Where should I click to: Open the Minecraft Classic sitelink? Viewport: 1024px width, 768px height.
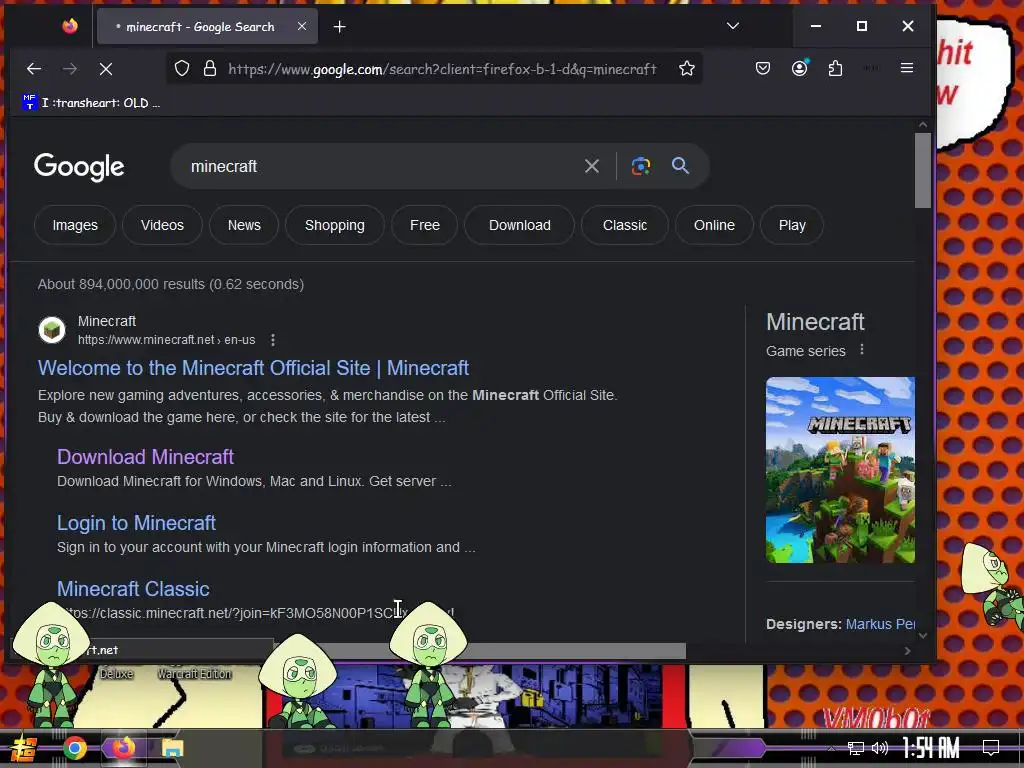(x=133, y=589)
